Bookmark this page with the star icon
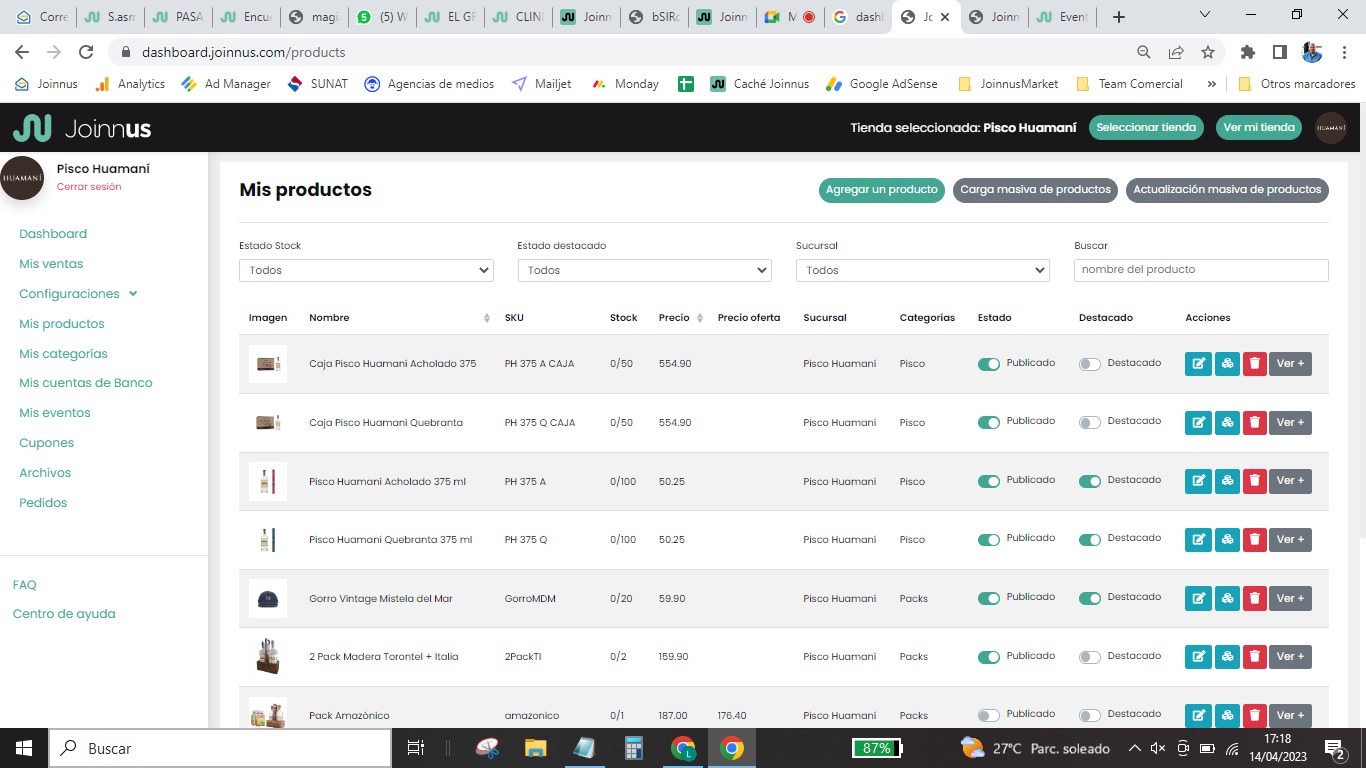This screenshot has width=1366, height=768. pyautogui.click(x=1208, y=52)
